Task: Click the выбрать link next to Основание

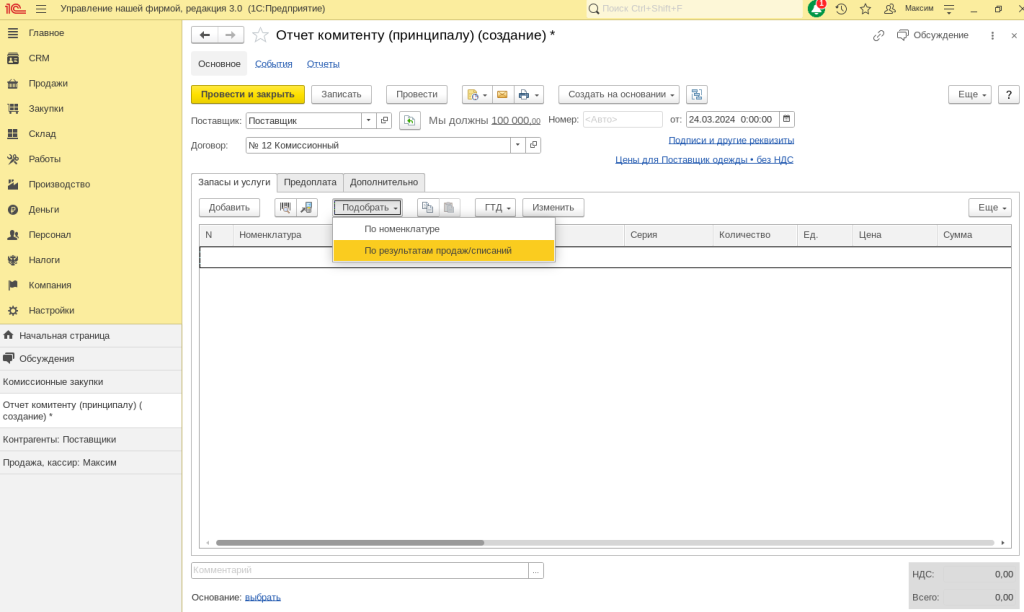Action: pos(263,597)
